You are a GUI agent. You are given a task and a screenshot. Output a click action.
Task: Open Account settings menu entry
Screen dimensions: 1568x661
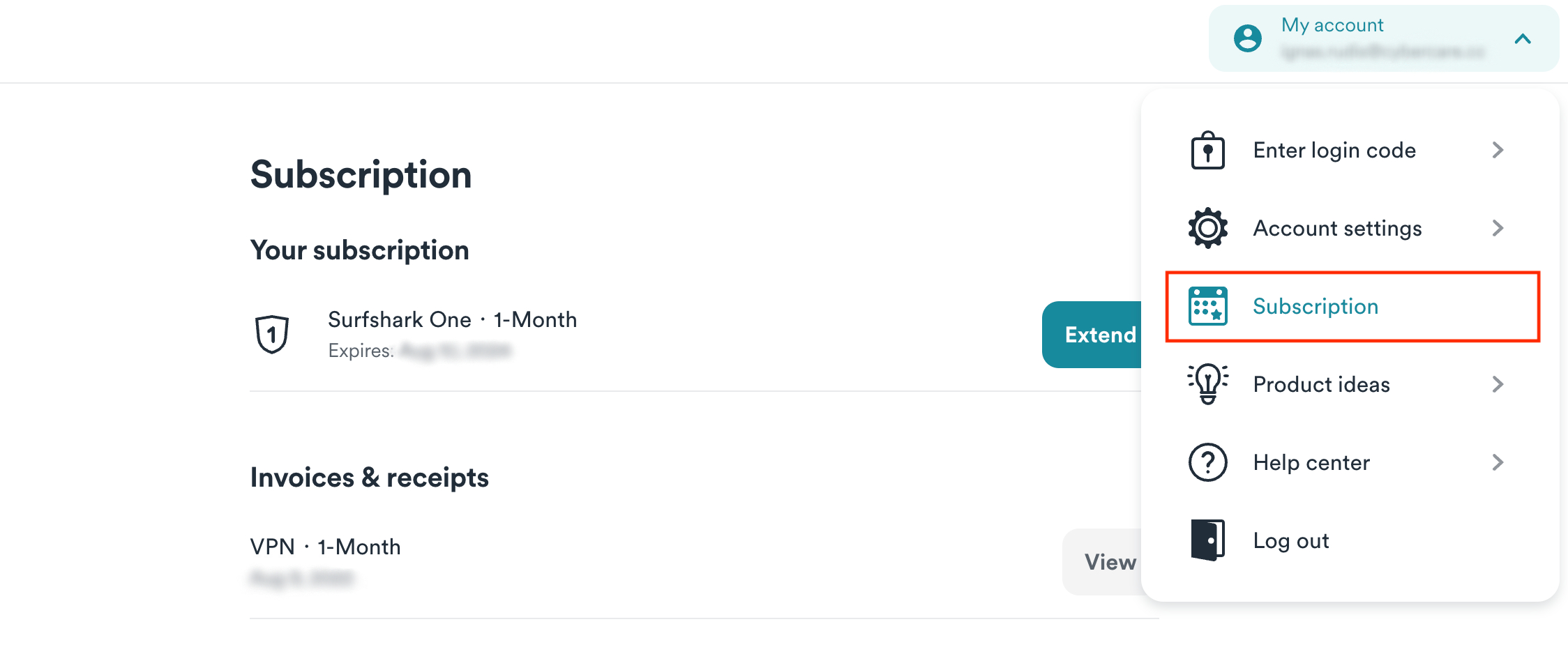click(x=1337, y=229)
